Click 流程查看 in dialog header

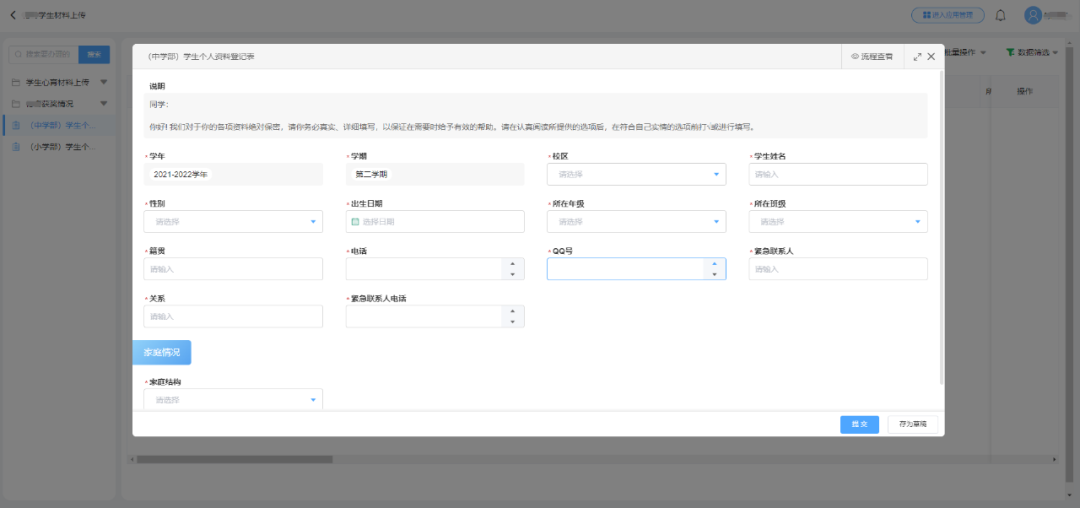(x=873, y=57)
